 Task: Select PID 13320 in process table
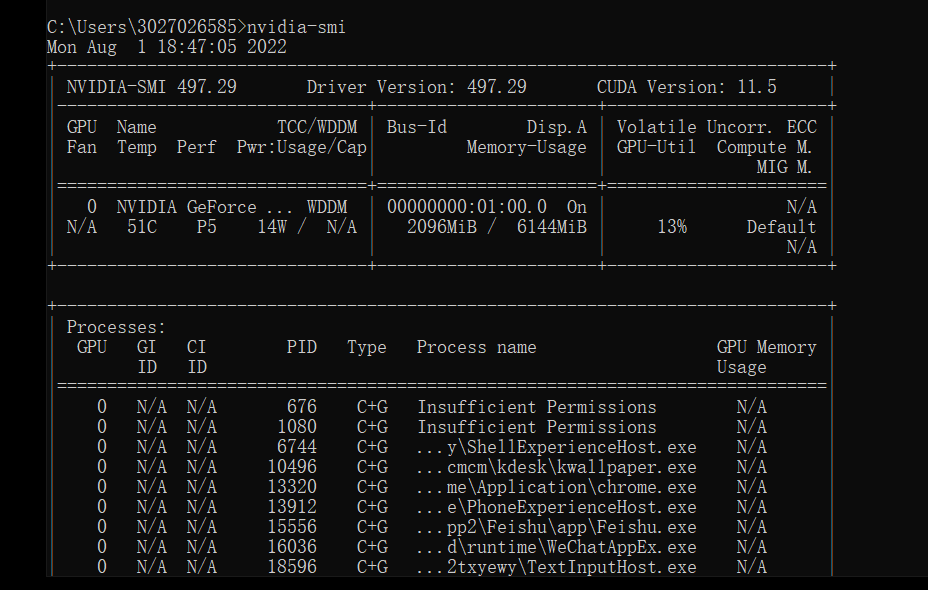point(292,488)
